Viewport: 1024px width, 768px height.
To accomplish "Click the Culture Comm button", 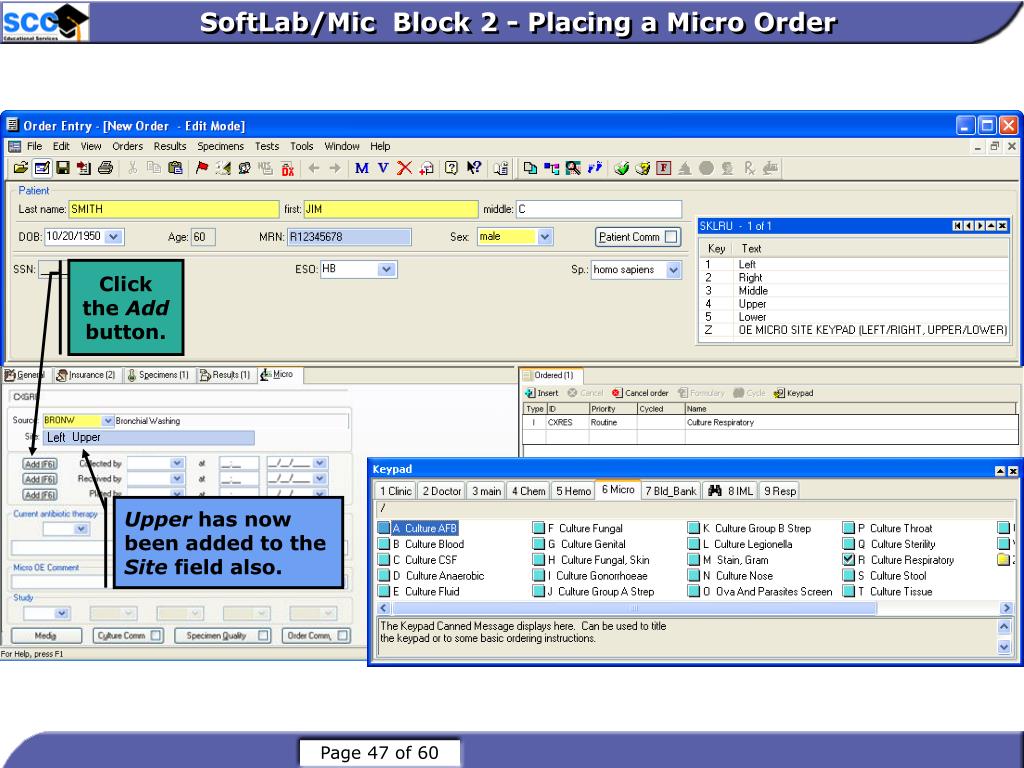I will click(x=128, y=635).
